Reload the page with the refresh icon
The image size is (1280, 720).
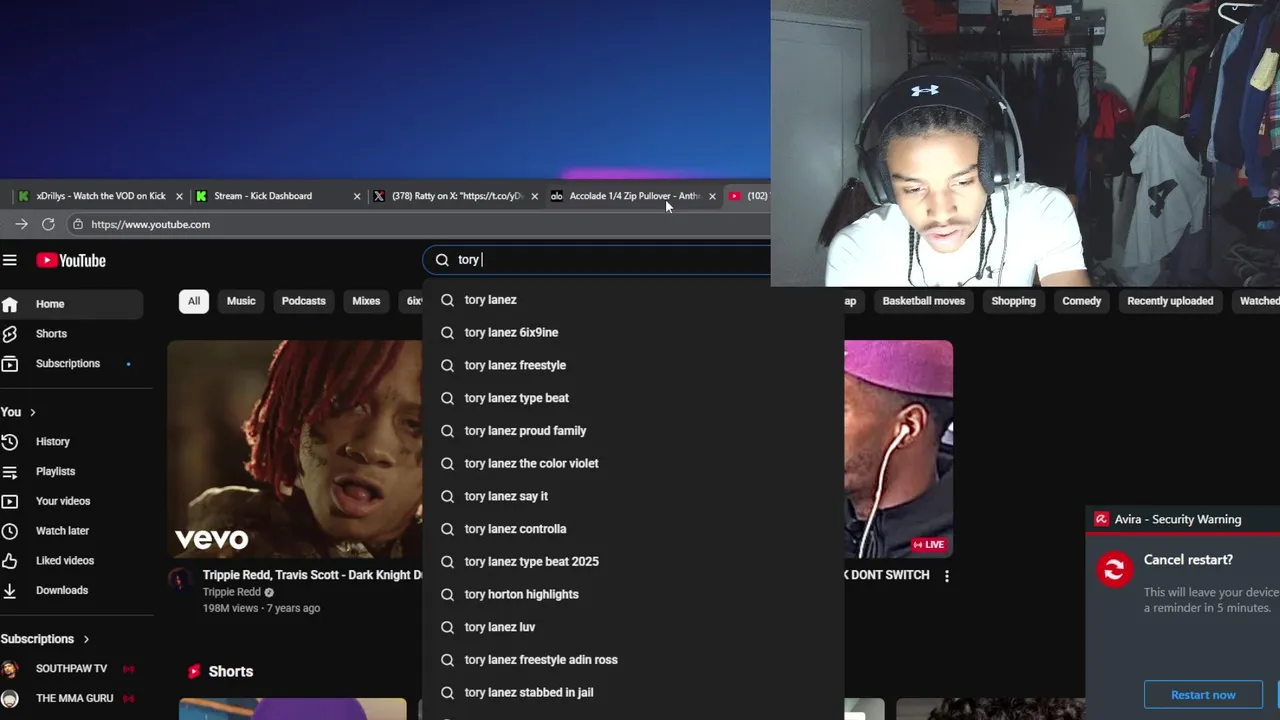[x=48, y=224]
